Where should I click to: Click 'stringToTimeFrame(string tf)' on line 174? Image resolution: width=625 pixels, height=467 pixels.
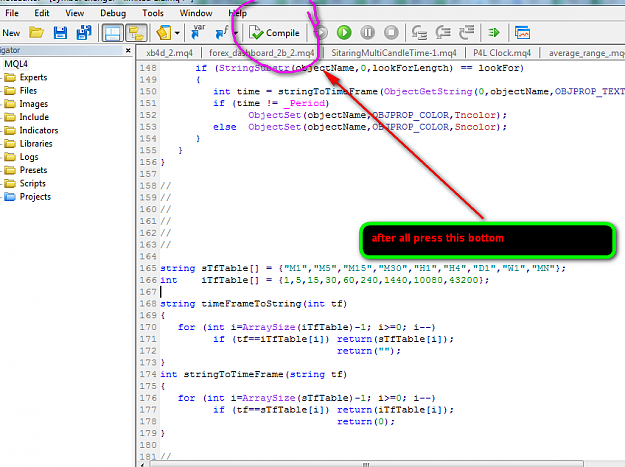click(x=265, y=374)
